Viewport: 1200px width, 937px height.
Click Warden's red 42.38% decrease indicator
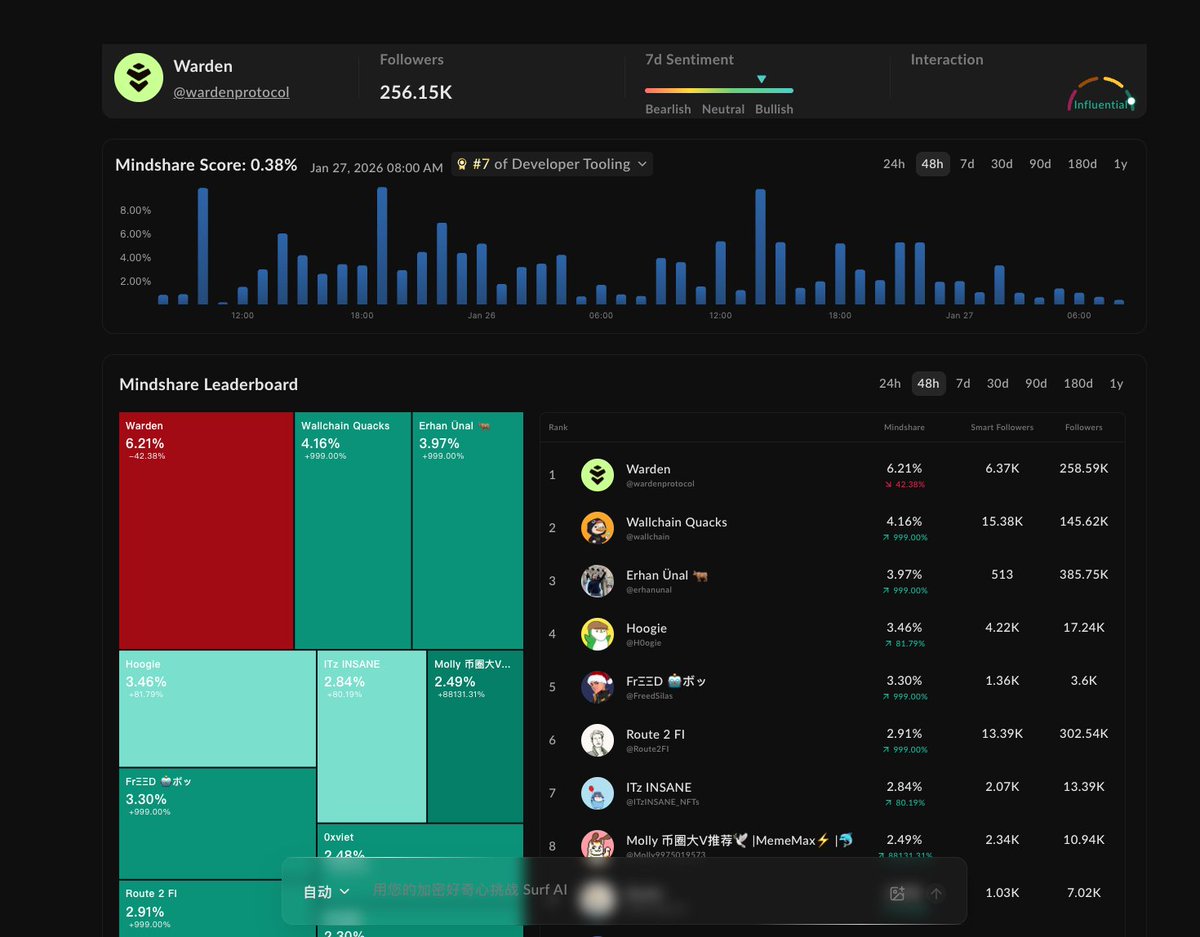click(x=904, y=484)
